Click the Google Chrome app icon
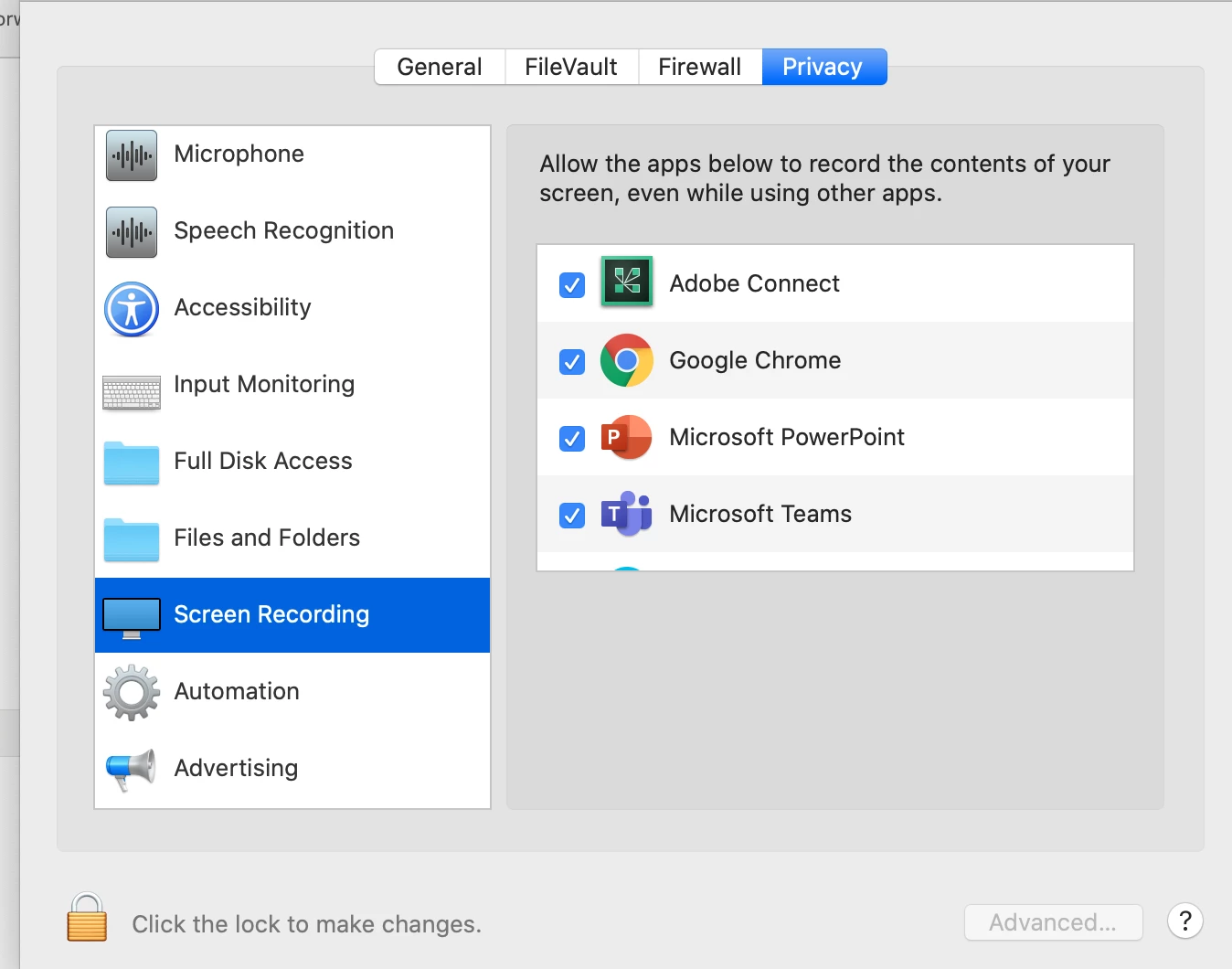Image resolution: width=1232 pixels, height=969 pixels. point(627,360)
